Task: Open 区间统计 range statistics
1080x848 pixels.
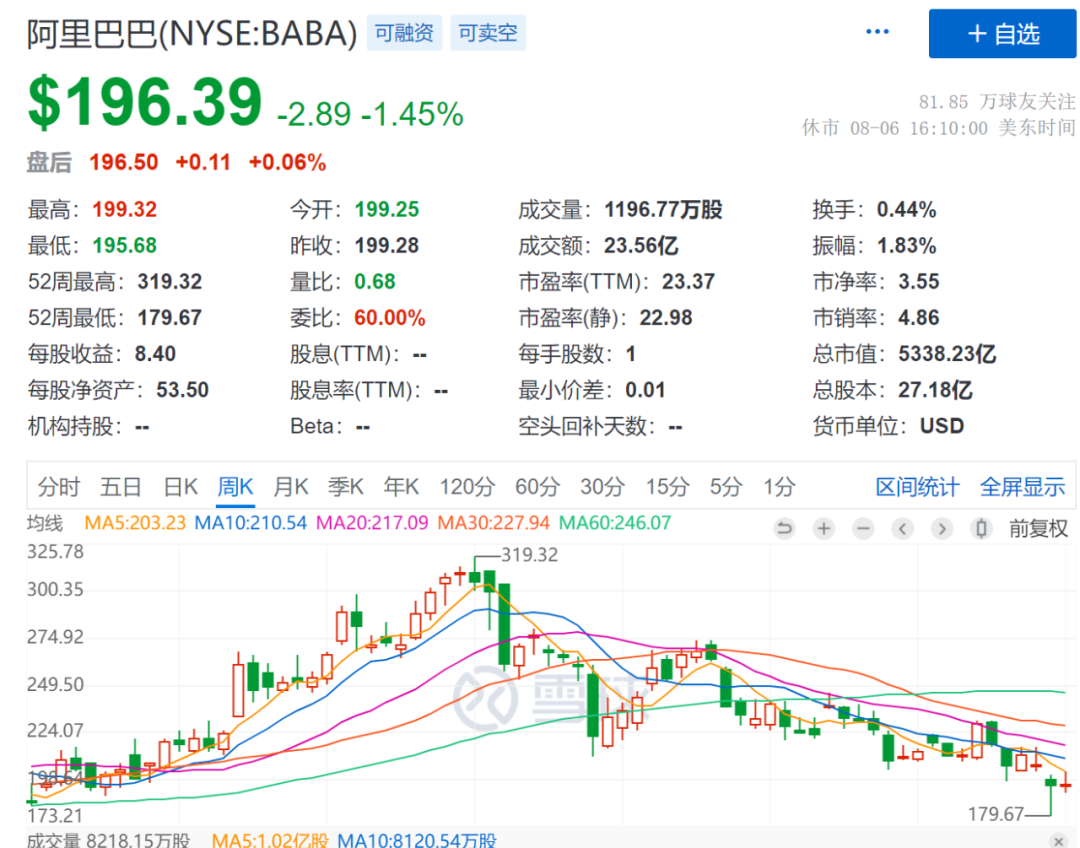Action: pyautogui.click(x=917, y=486)
